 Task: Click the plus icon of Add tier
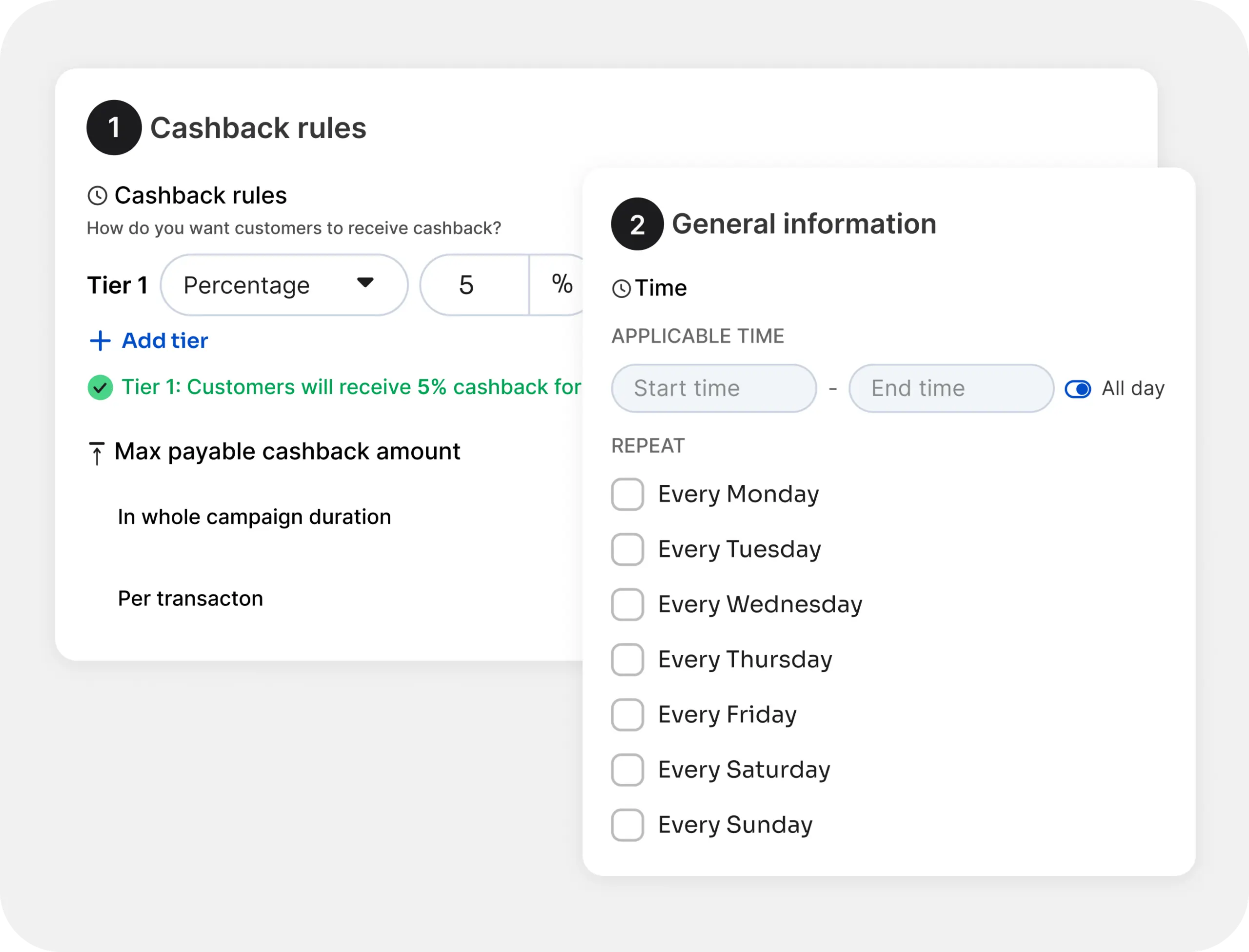point(101,340)
